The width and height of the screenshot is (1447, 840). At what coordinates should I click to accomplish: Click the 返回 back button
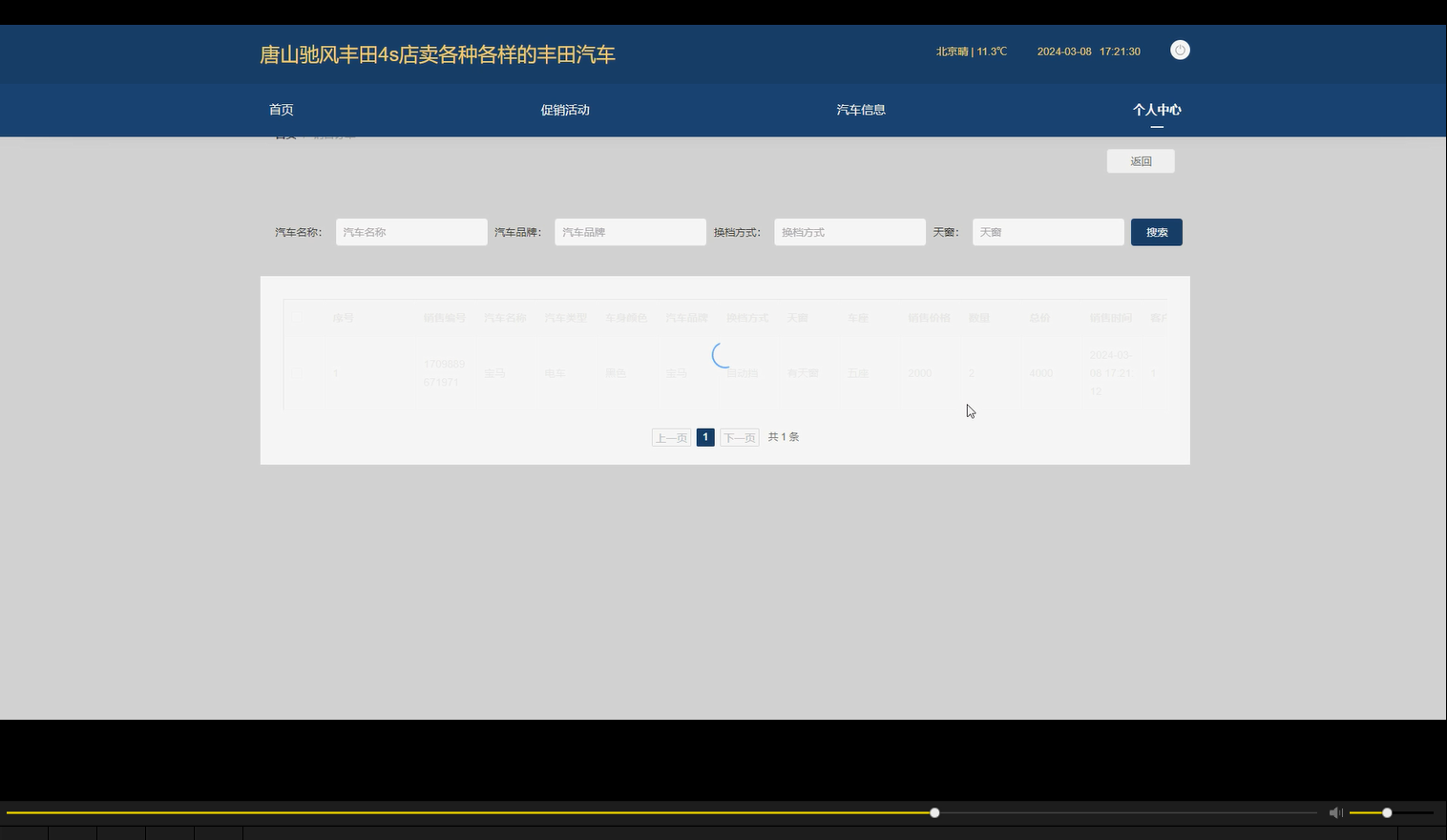coord(1141,161)
